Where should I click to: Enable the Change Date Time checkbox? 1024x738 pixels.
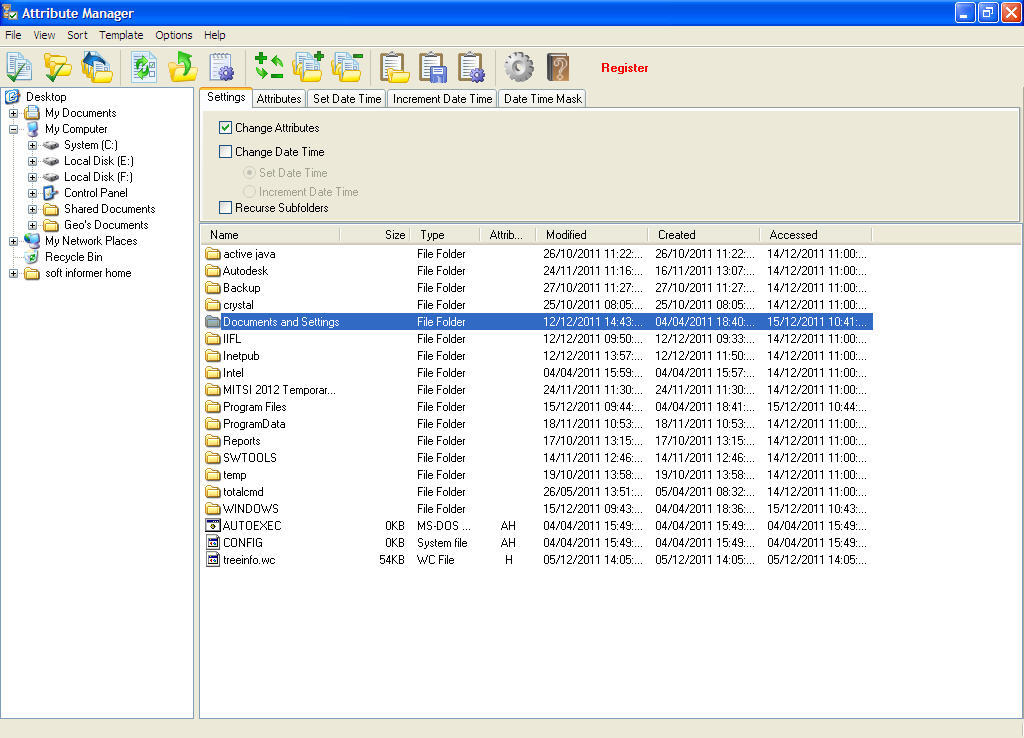(x=226, y=151)
